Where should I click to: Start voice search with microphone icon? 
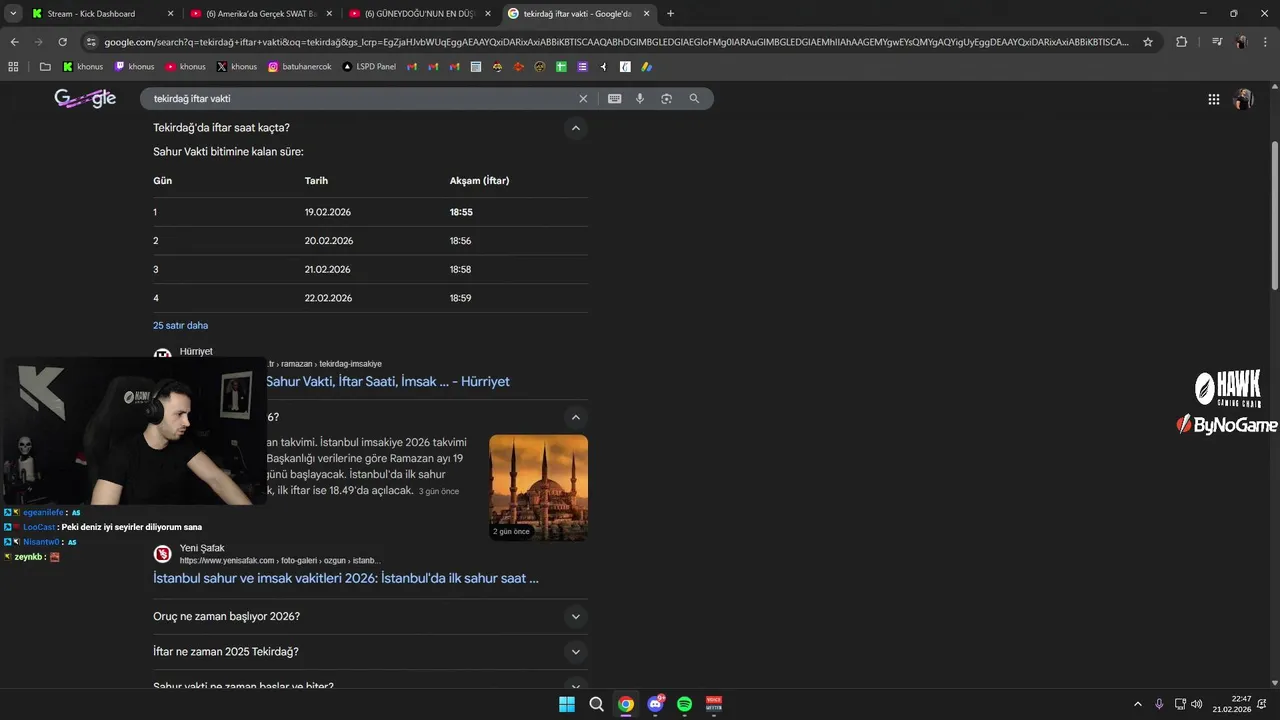pos(640,99)
